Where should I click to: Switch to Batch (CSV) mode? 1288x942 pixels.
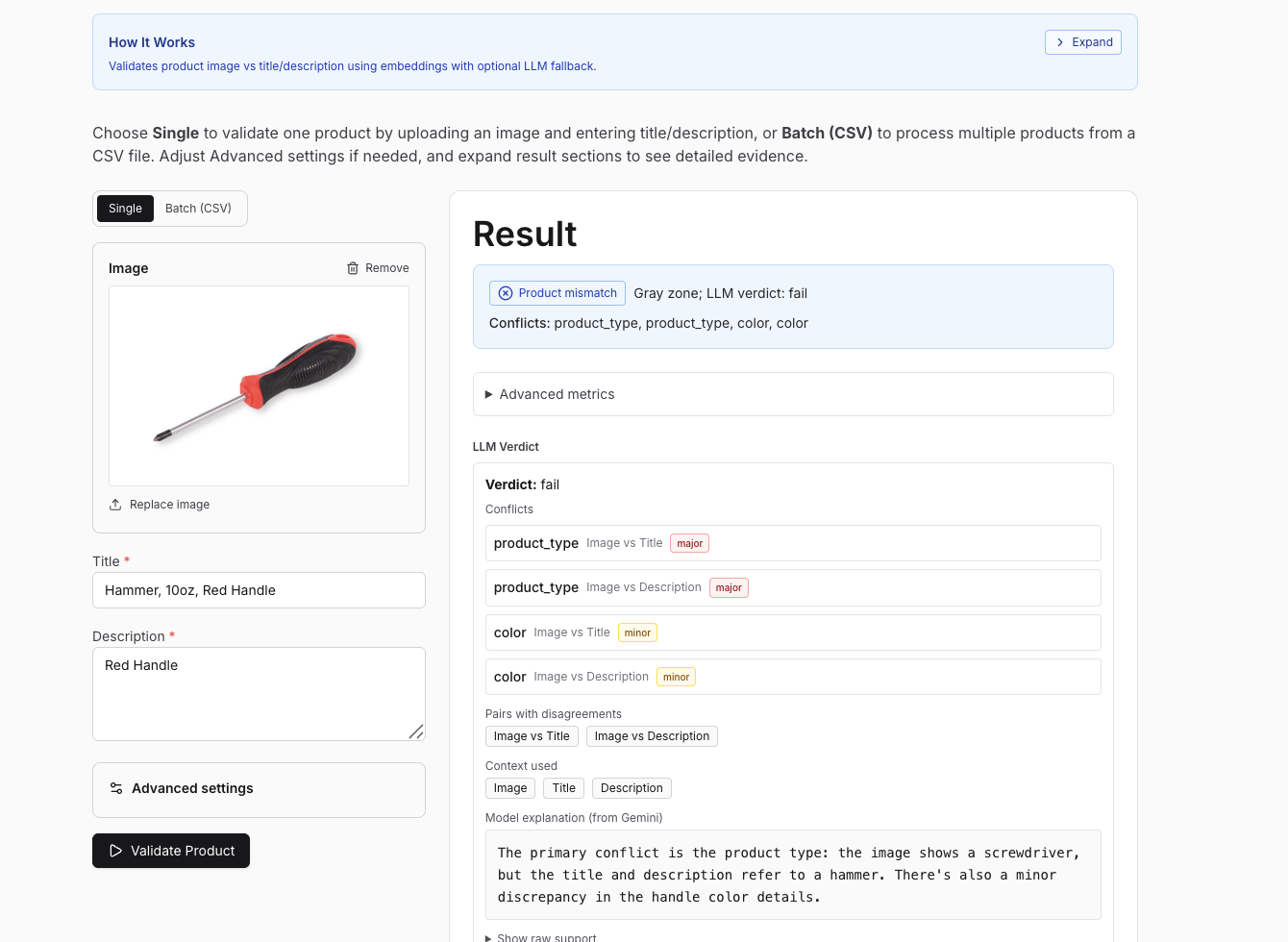pyautogui.click(x=198, y=209)
